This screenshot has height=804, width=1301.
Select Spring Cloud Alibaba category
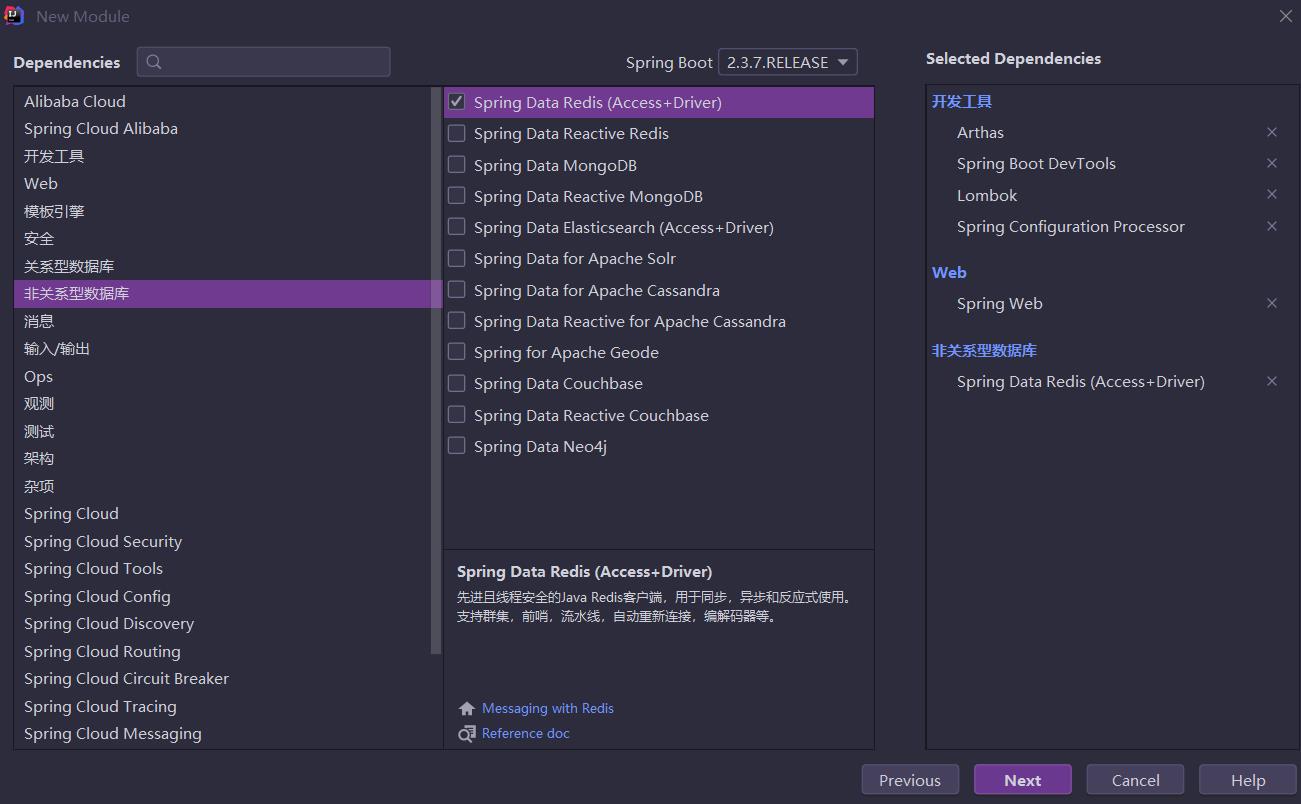click(222, 128)
